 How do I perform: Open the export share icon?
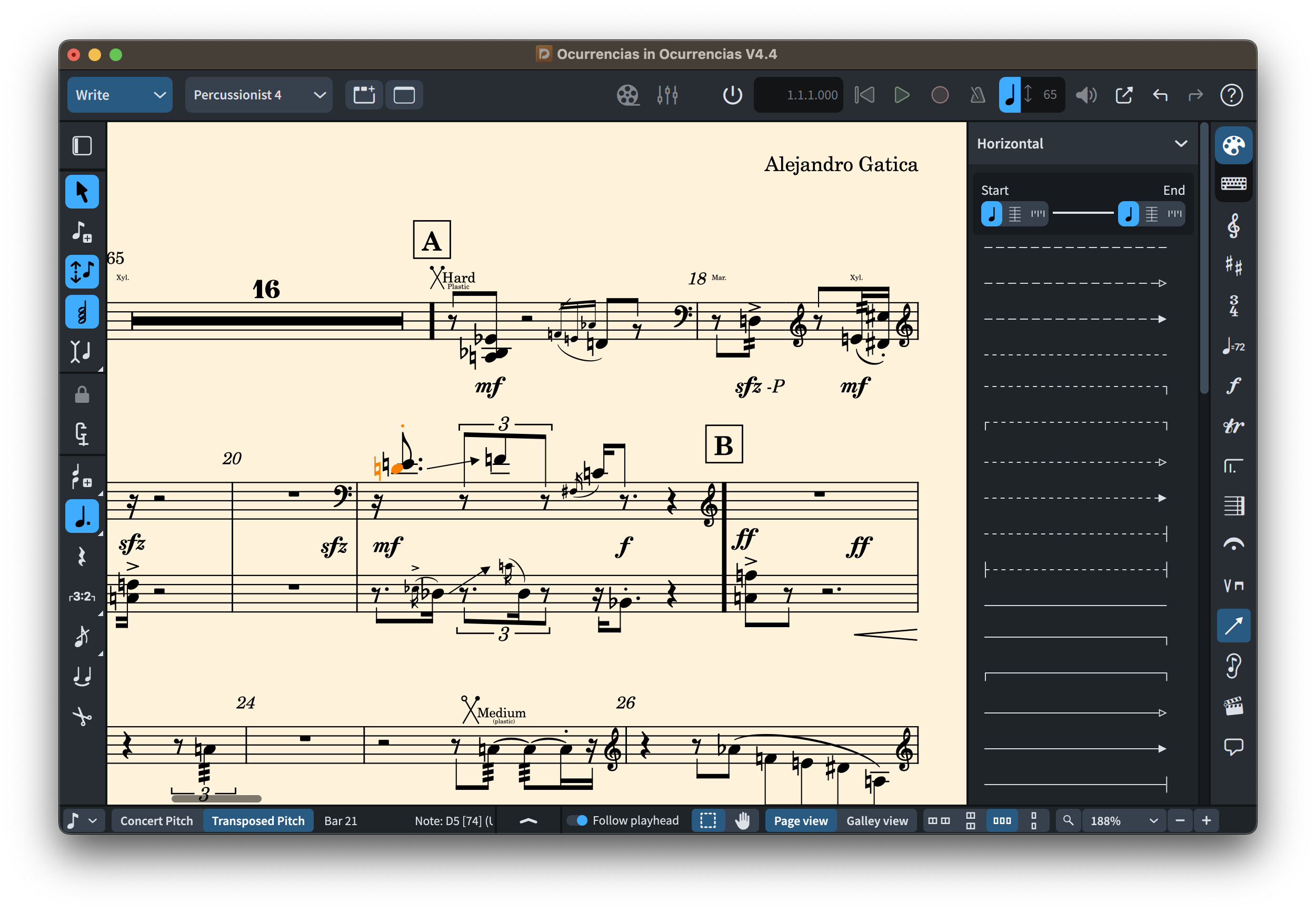click(1123, 95)
